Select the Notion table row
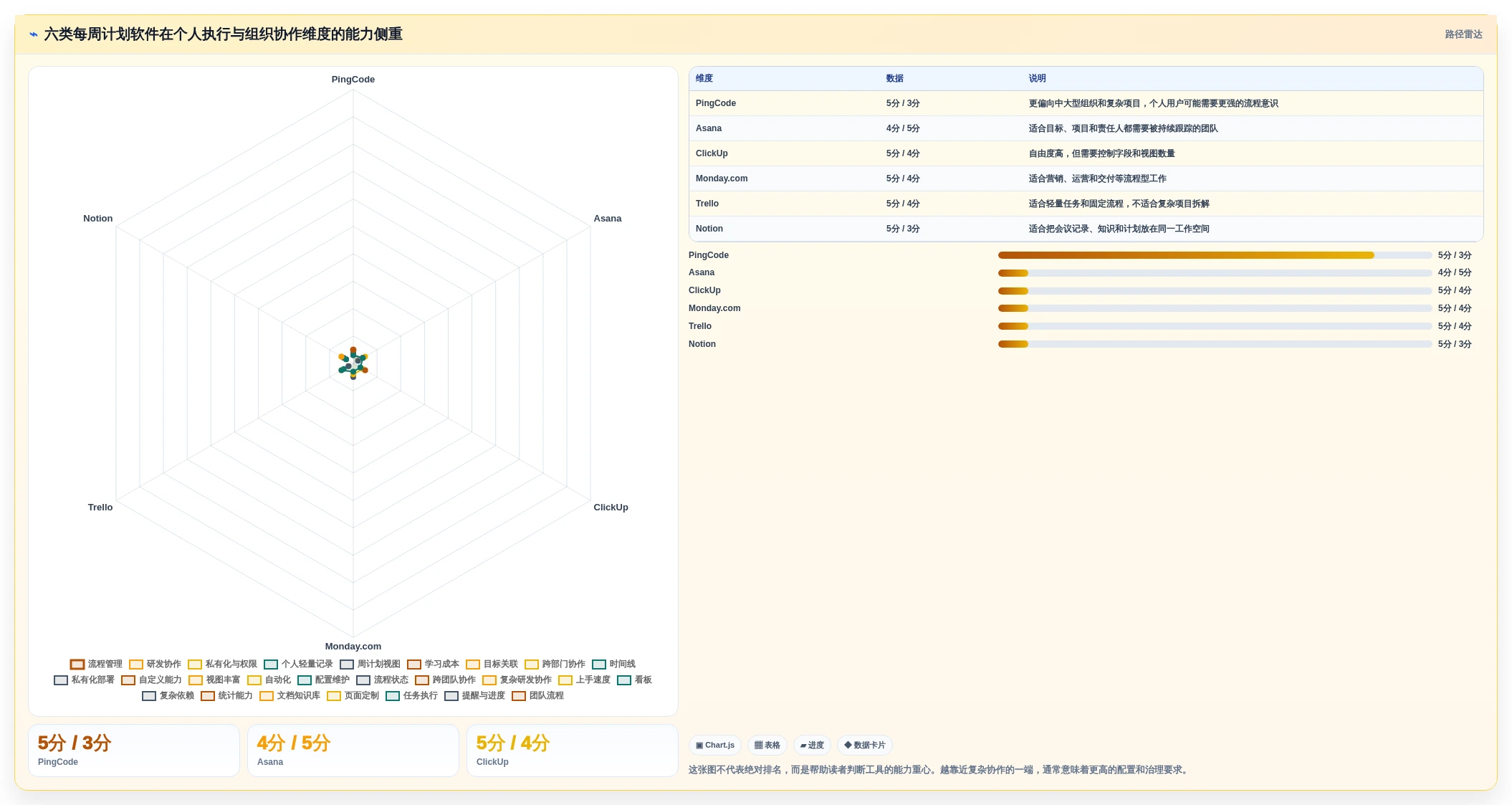The height and width of the screenshot is (805, 1512). pyautogui.click(x=1086, y=229)
